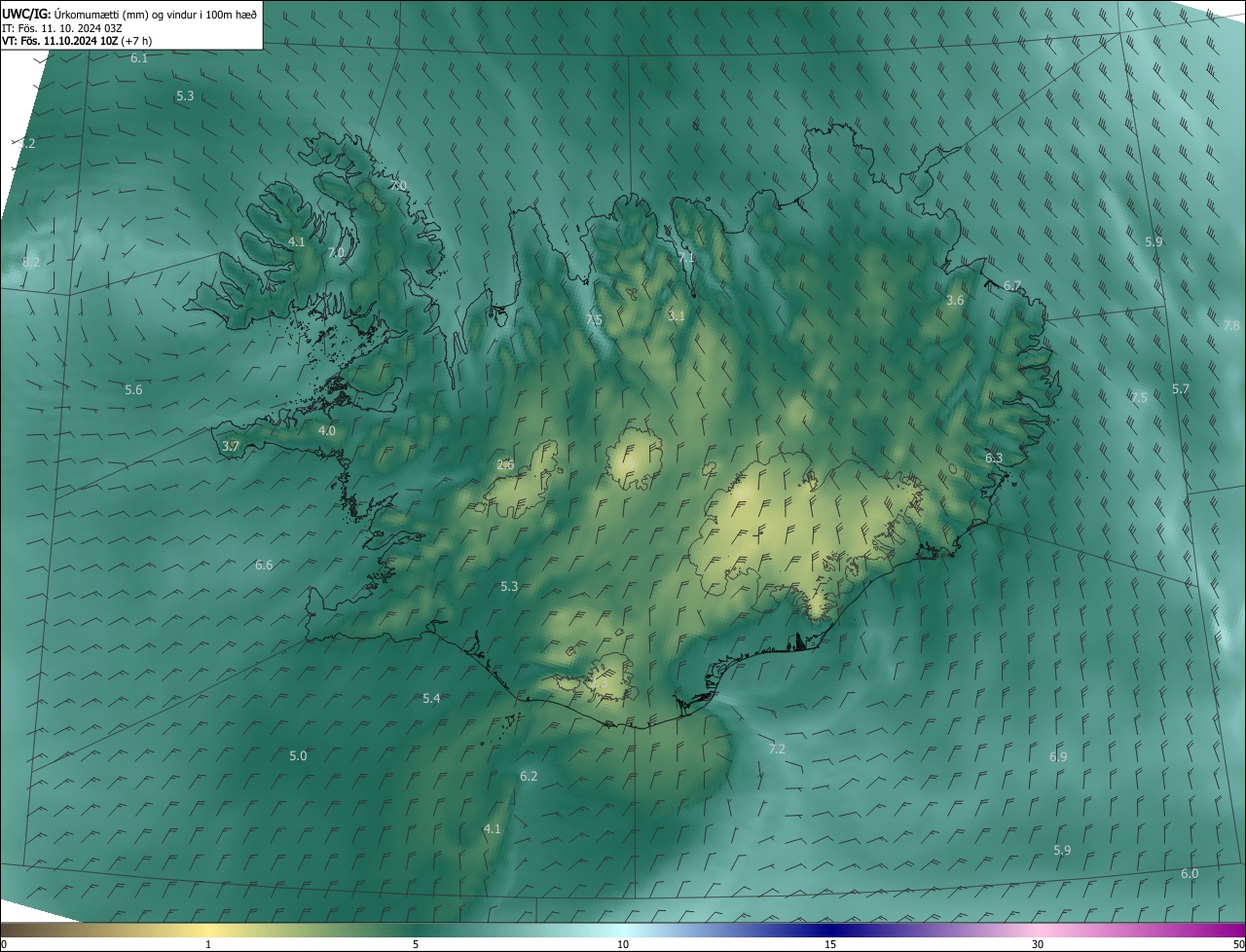1246x952 pixels.
Task: Click the 7.2 value label
Action: 777,750
